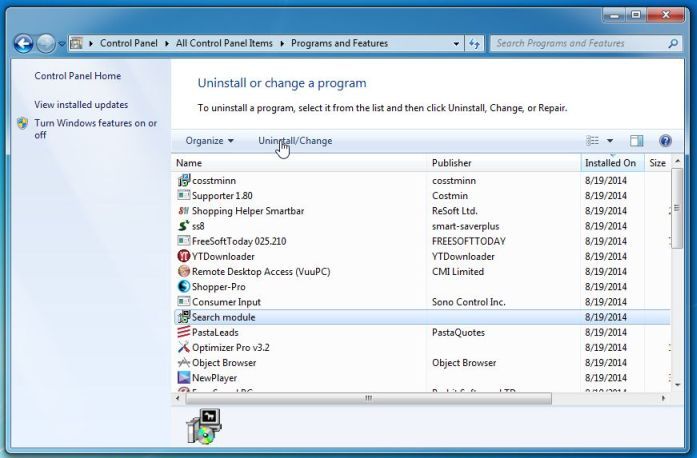Click the cosstminn program name
Viewport: 697px width, 458px height.
coord(214,181)
